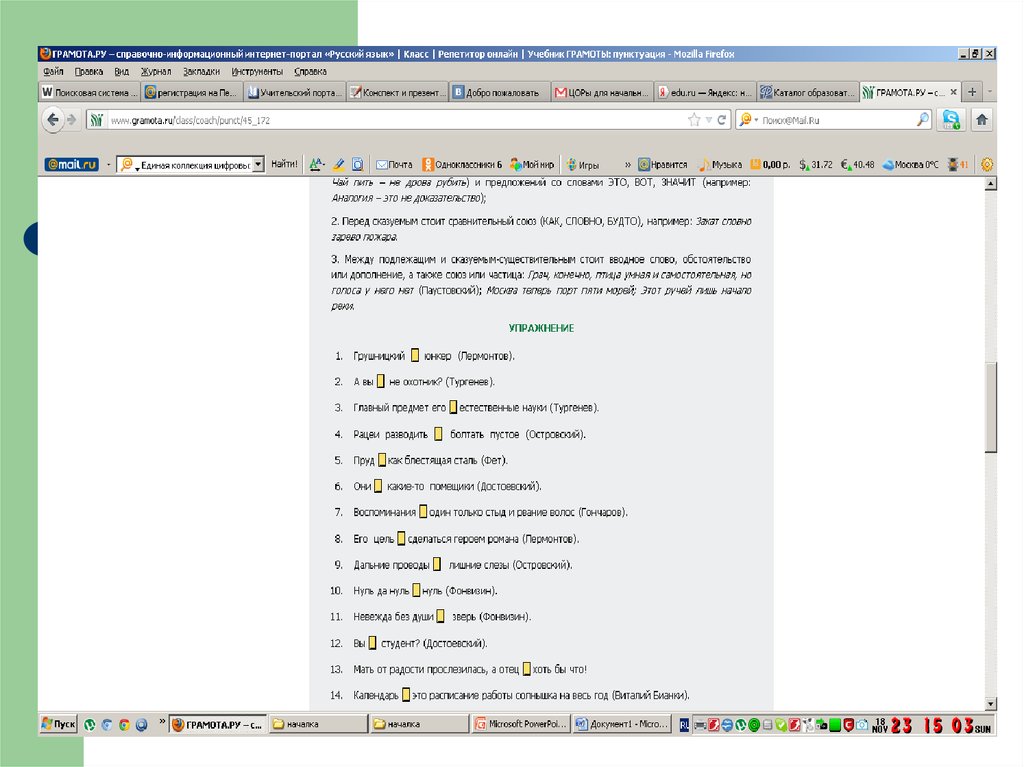Click the search magnifier icon in search box
The height and width of the screenshot is (767, 1024).
tap(923, 120)
